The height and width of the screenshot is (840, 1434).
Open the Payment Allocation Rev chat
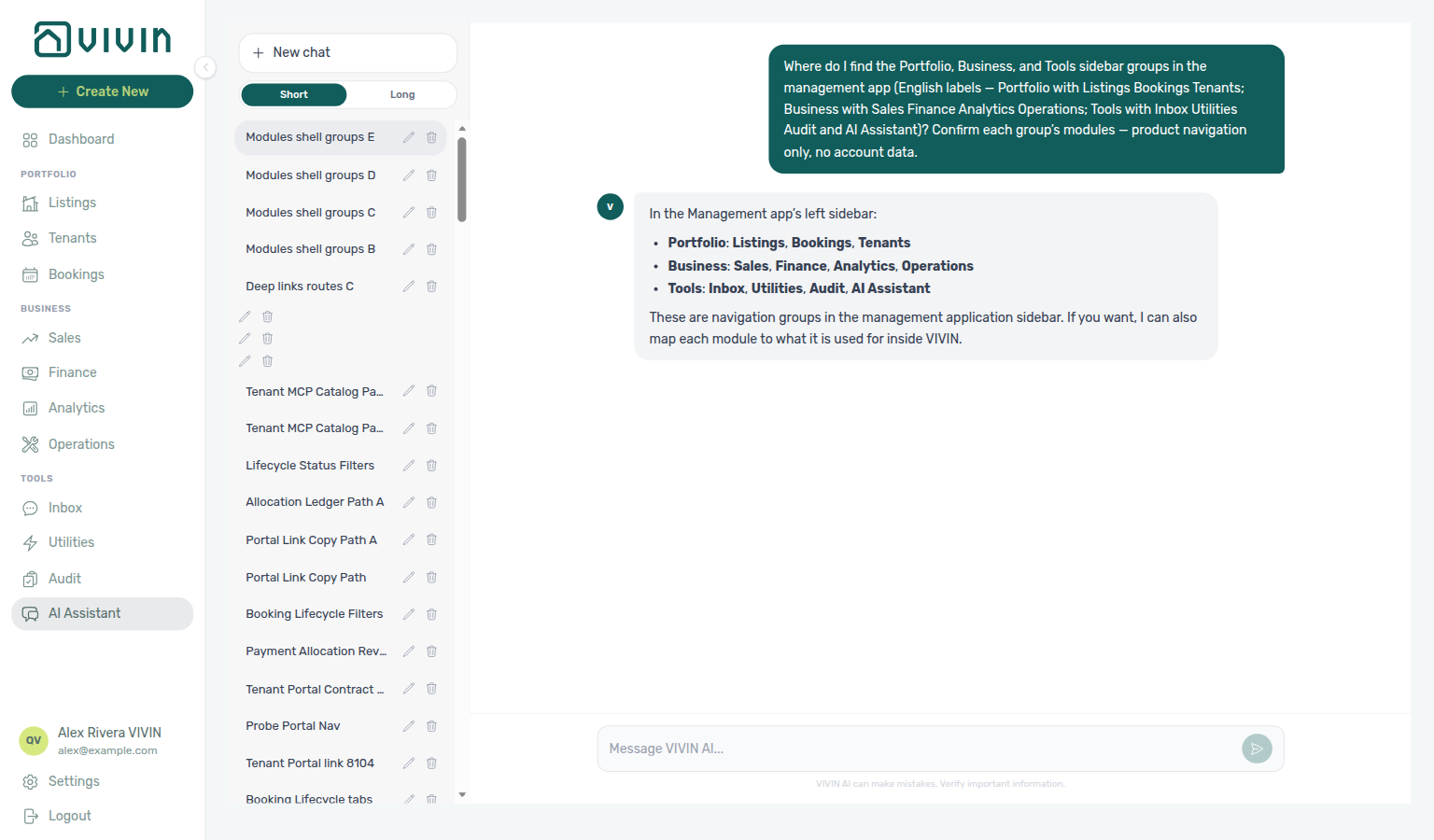point(316,651)
